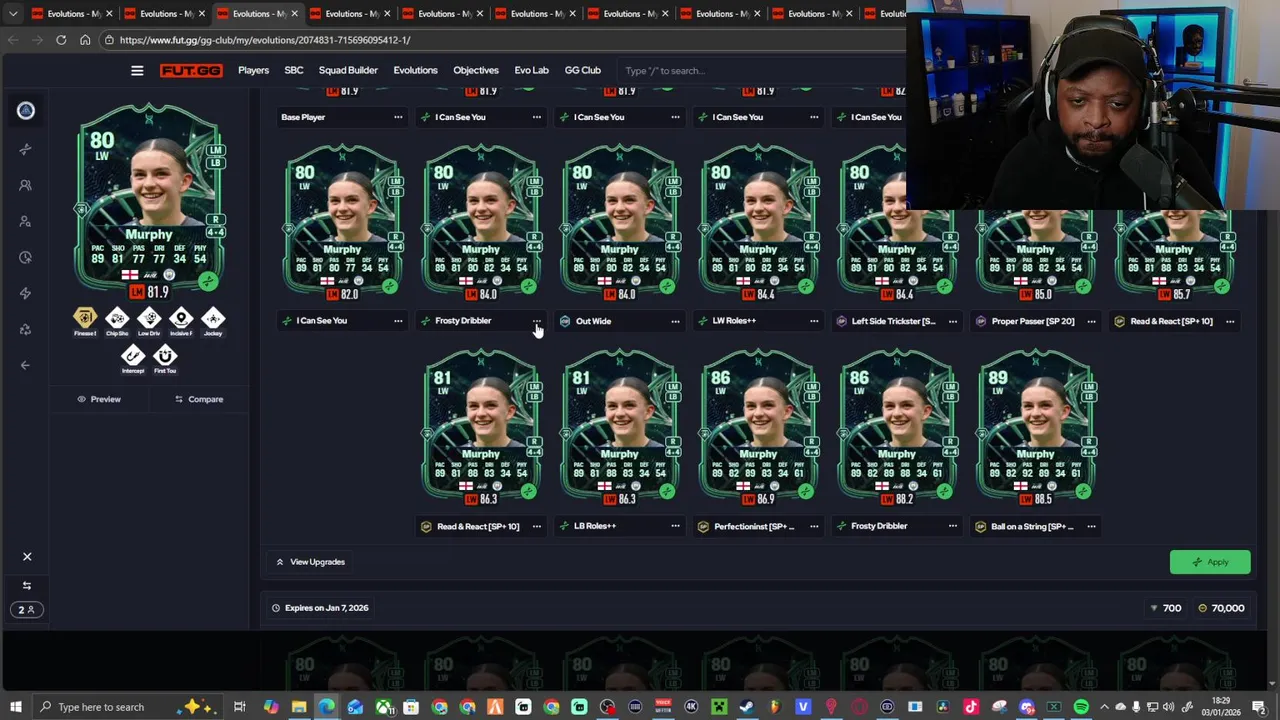The height and width of the screenshot is (720, 1280).
Task: Select the Incisive Pass playstyle icon
Action: tap(181, 322)
